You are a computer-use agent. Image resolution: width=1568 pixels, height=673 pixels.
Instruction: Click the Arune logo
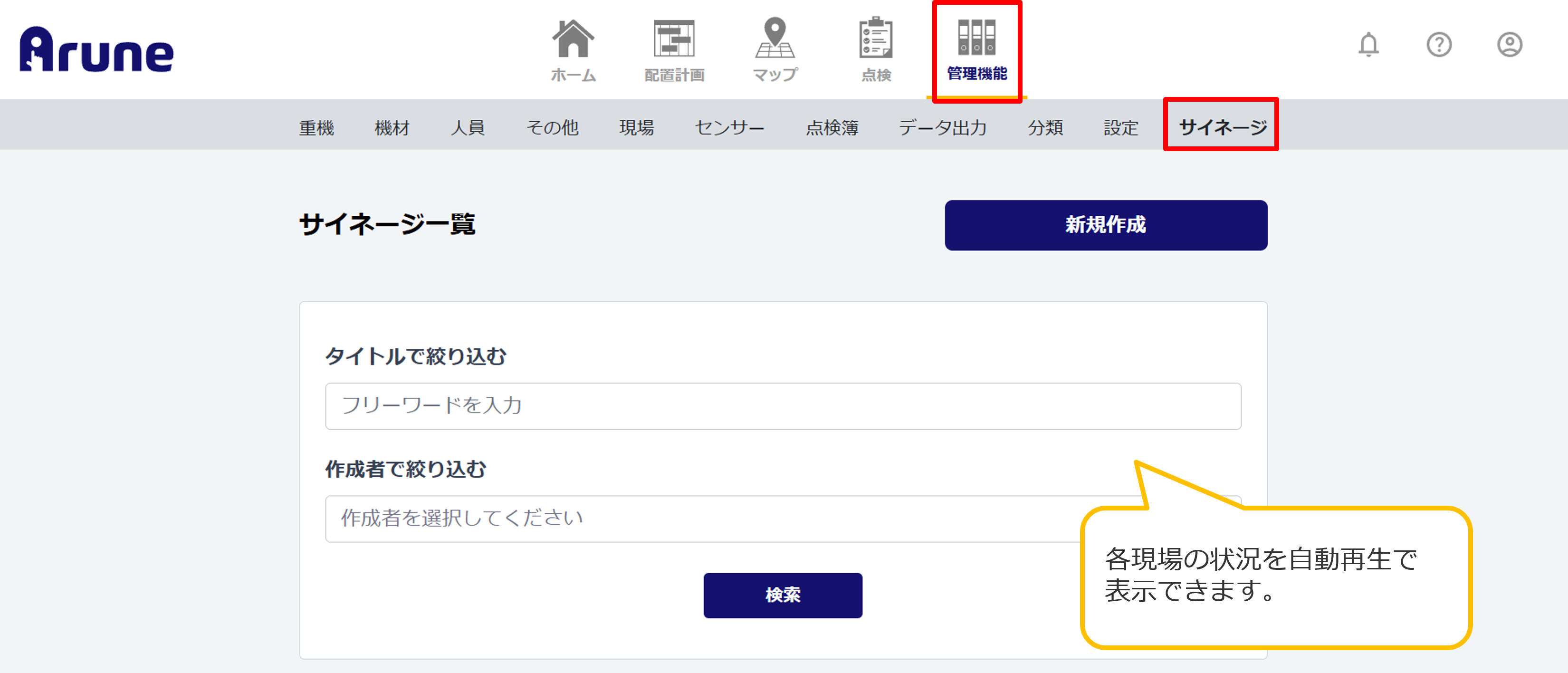(x=96, y=49)
